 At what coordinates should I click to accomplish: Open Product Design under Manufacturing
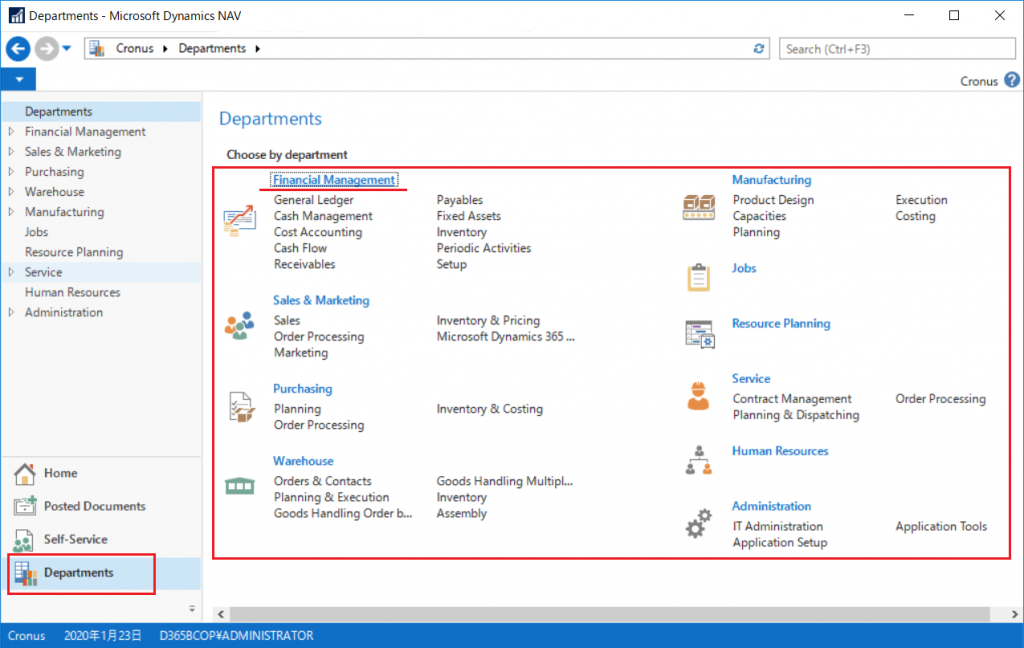773,200
